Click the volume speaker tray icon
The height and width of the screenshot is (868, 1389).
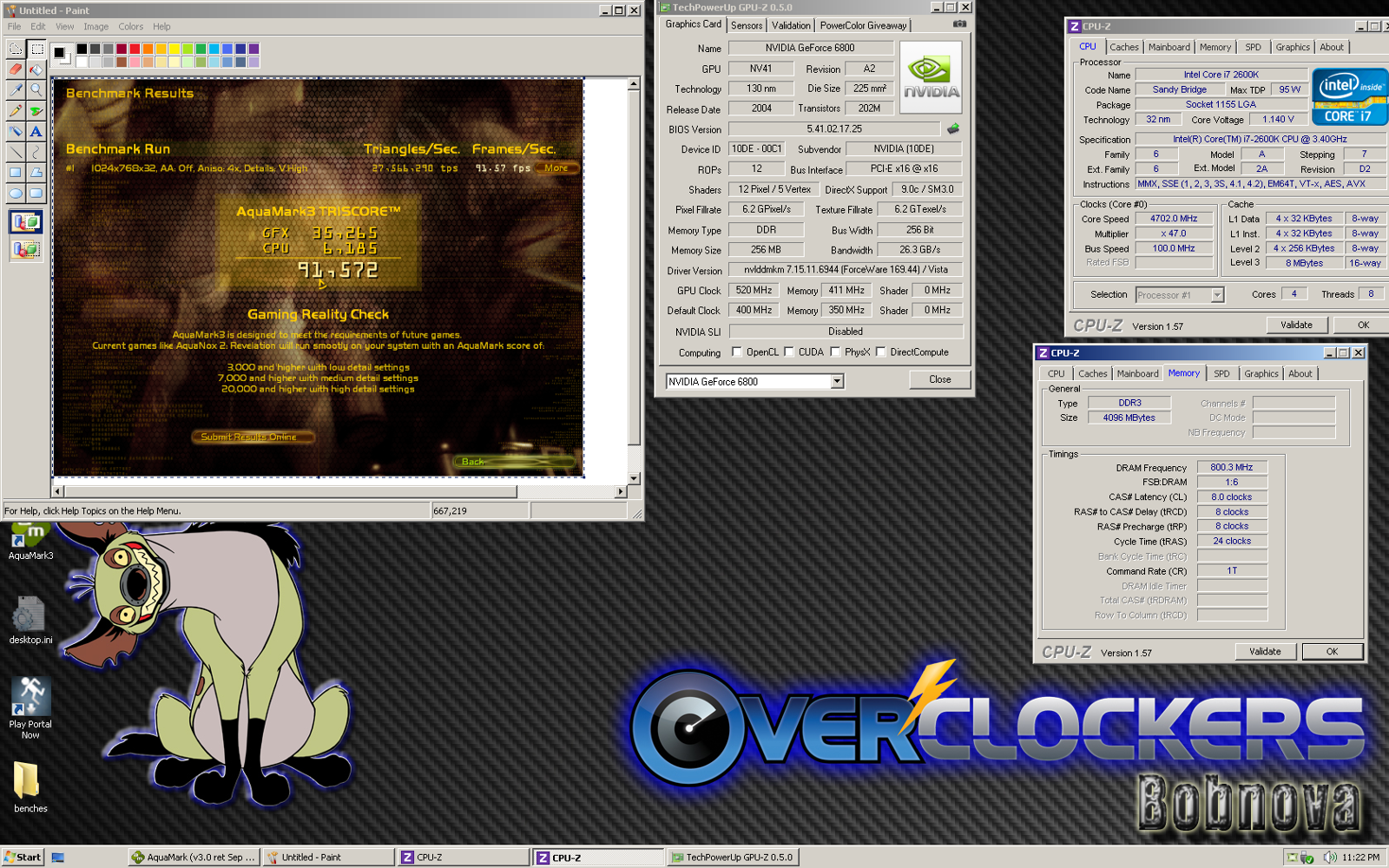tap(1329, 858)
